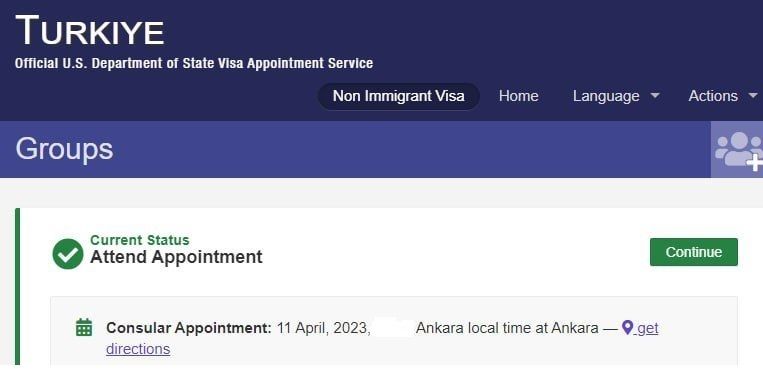Viewport: 763px width, 371px height.
Task: Open the Actions menu
Action: pyautogui.click(x=723, y=96)
